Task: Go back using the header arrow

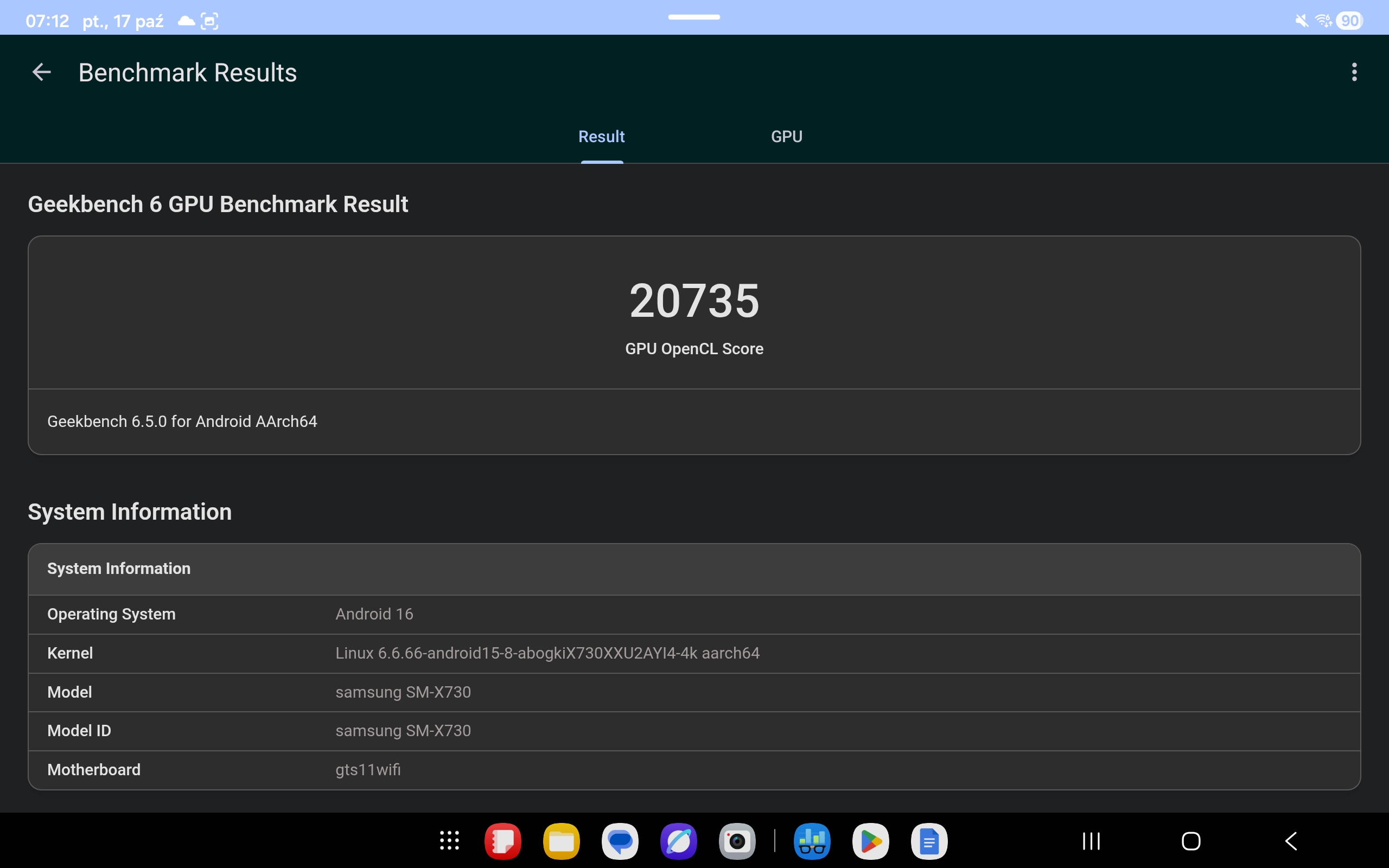Action: pyautogui.click(x=41, y=72)
